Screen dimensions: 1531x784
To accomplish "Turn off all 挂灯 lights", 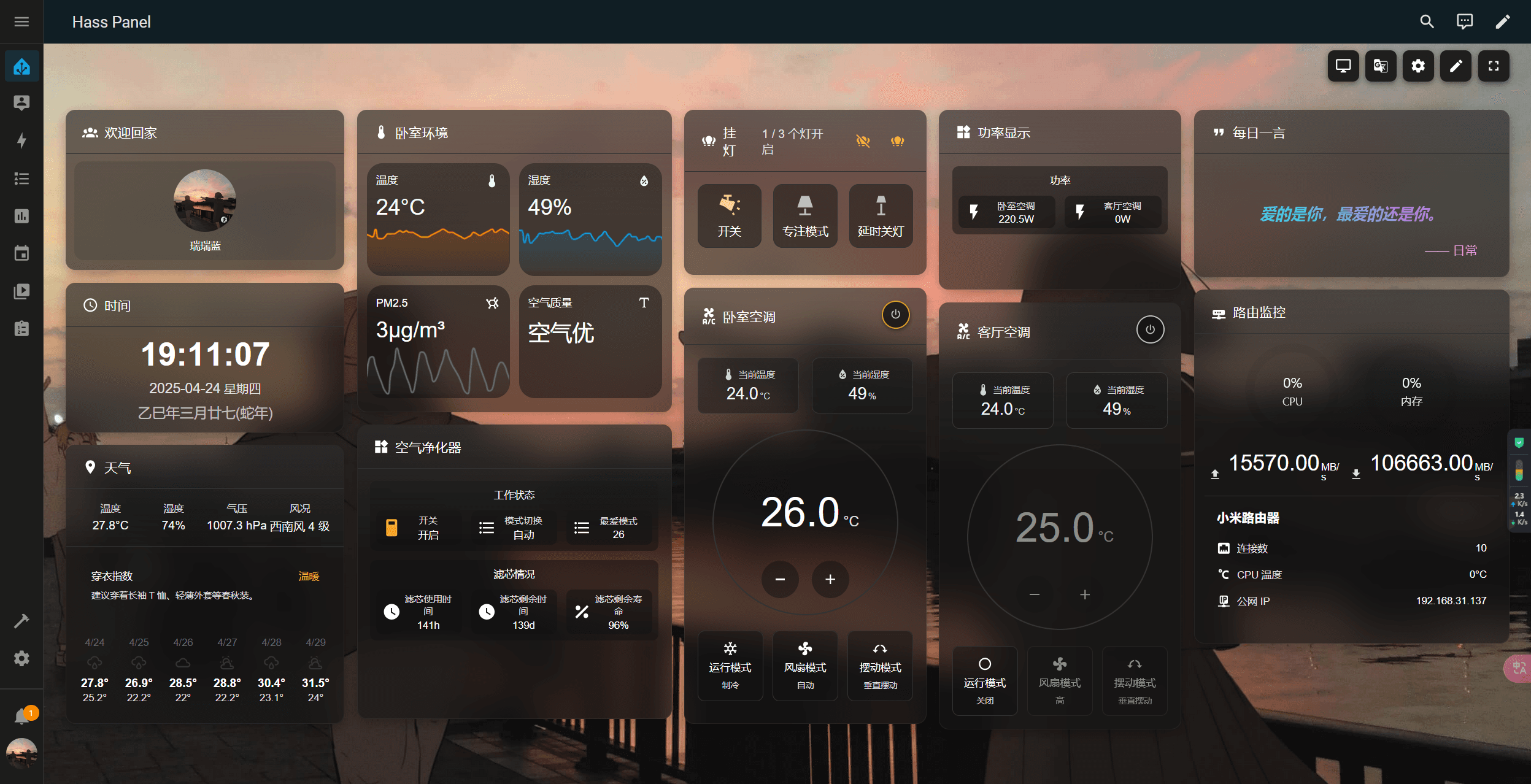I will pos(863,141).
